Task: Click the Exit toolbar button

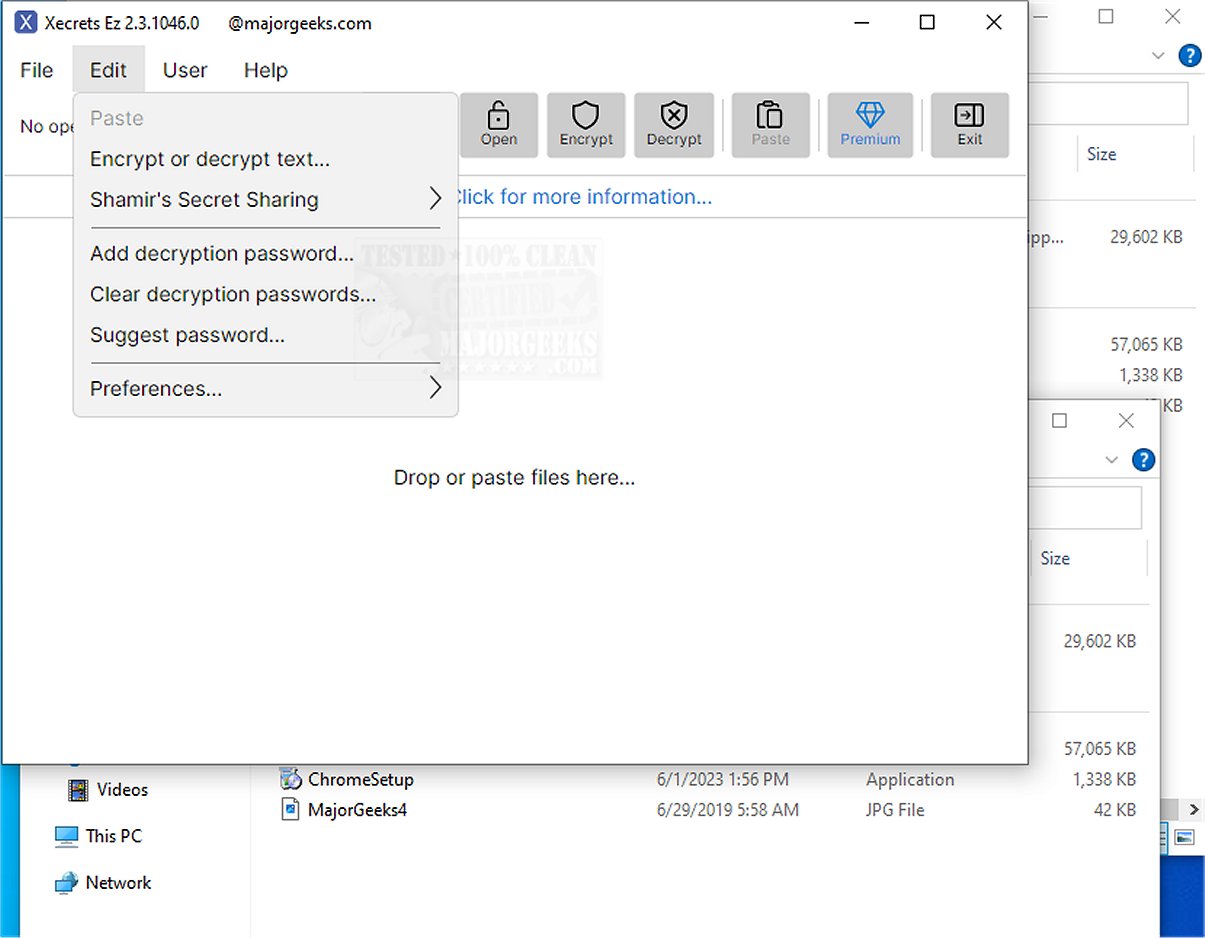Action: click(x=970, y=125)
